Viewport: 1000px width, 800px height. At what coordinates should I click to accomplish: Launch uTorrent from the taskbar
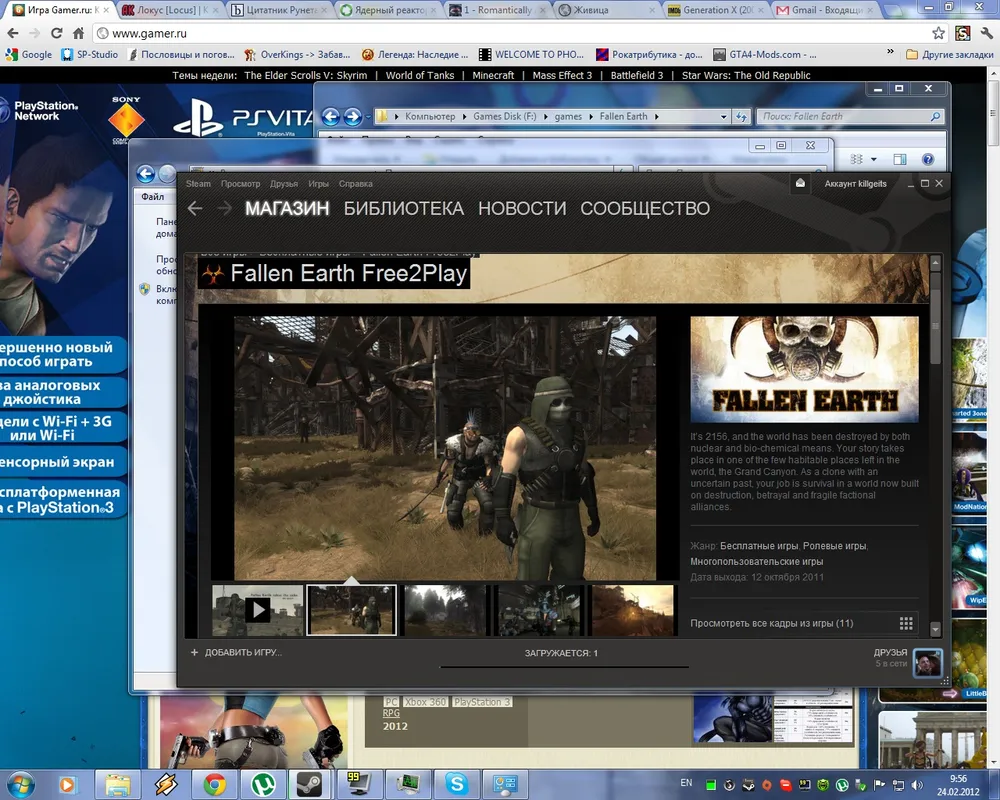[261, 784]
